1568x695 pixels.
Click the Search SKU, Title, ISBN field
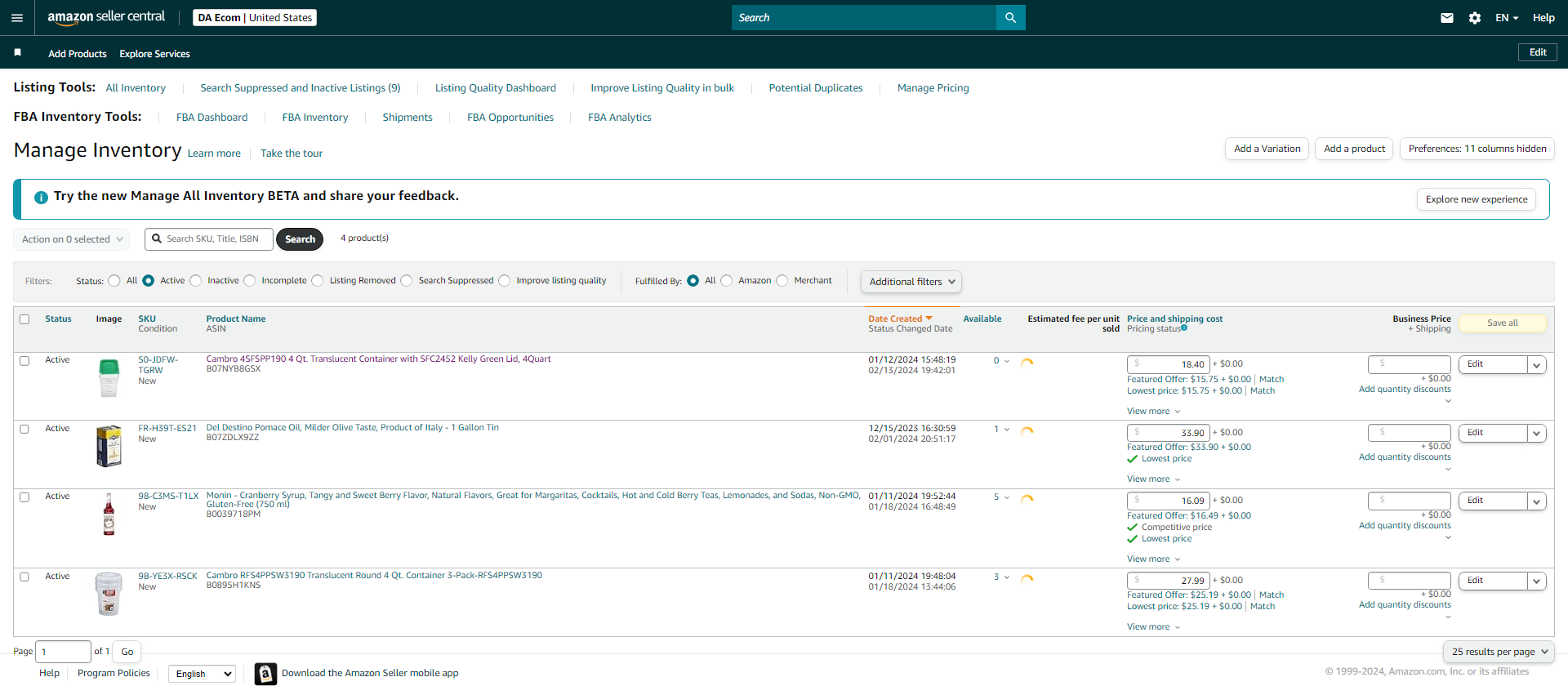point(209,239)
